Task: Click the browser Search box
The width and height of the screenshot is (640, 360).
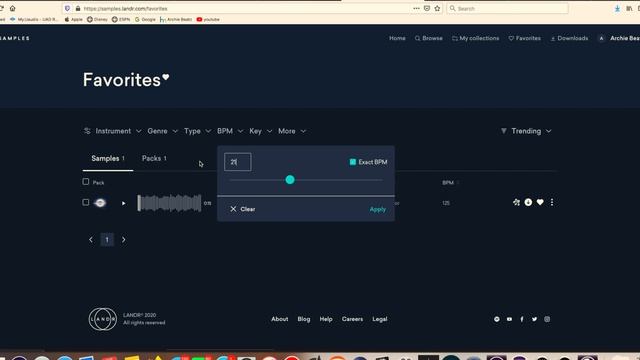Action: coord(507,8)
